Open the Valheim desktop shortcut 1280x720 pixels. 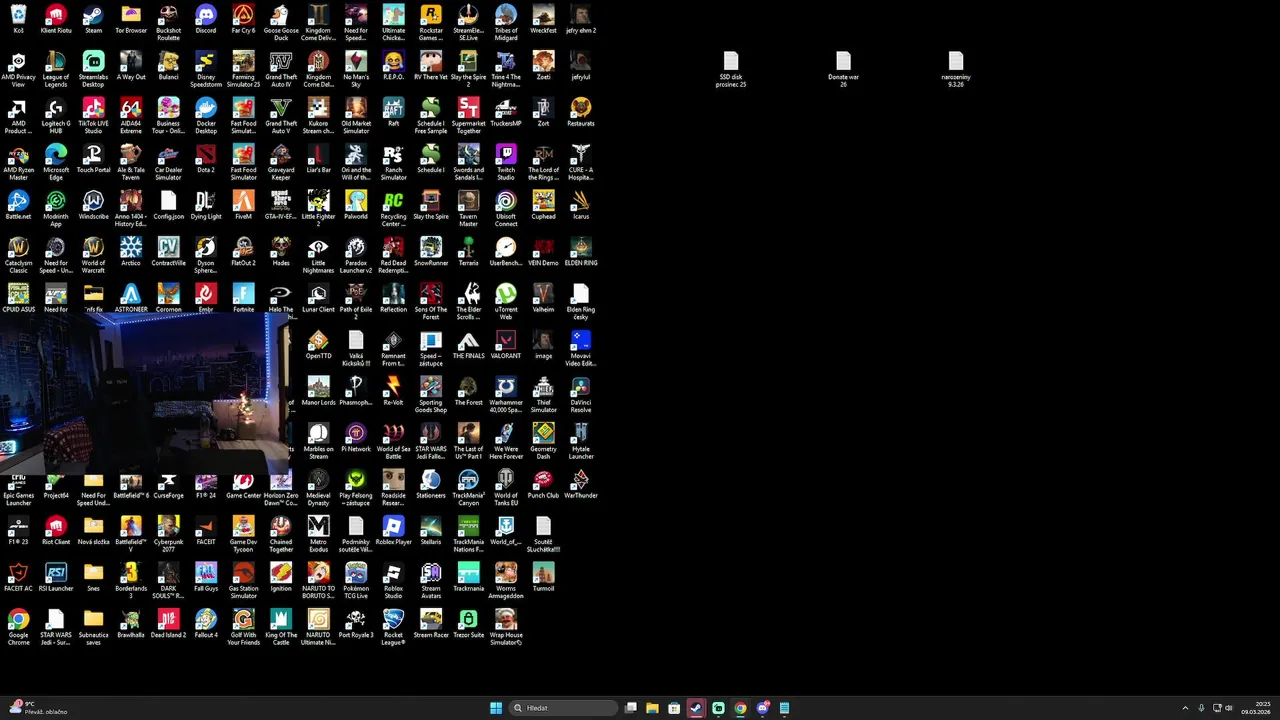(543, 299)
